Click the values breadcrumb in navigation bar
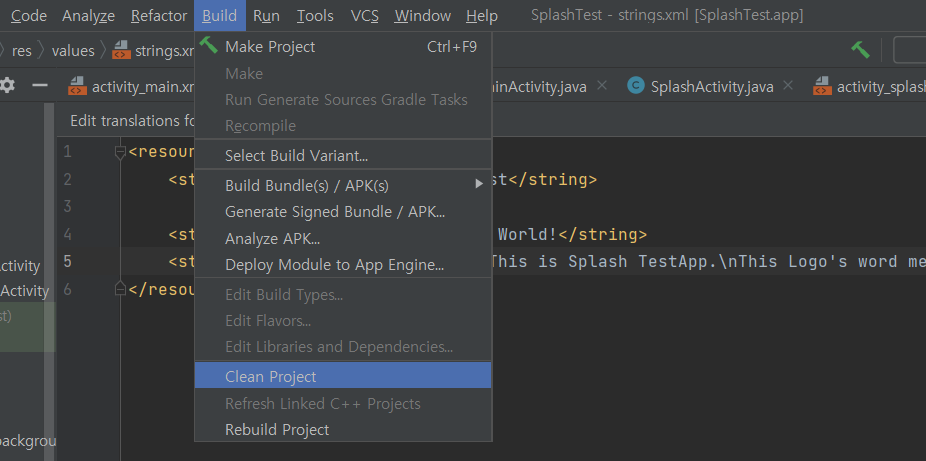The width and height of the screenshot is (926, 461). 73,50
